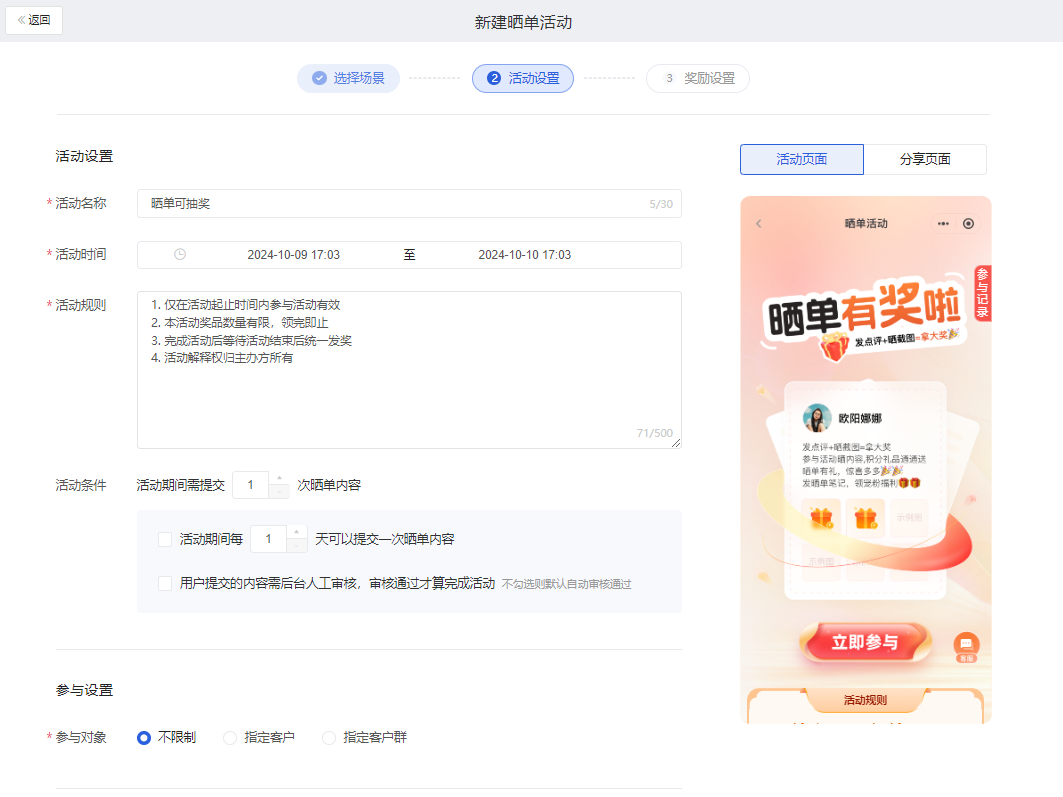This screenshot has width=1063, height=797.
Task: Click the number 2 step badge
Action: (x=494, y=79)
